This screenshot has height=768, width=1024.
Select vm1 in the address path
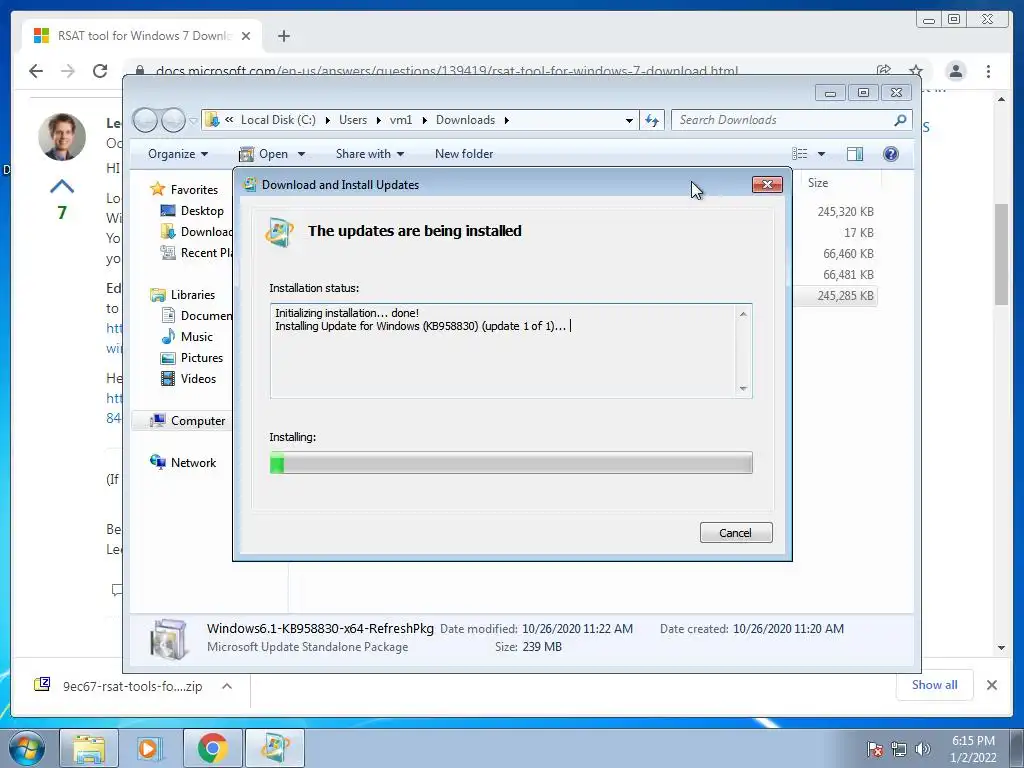pyautogui.click(x=401, y=120)
